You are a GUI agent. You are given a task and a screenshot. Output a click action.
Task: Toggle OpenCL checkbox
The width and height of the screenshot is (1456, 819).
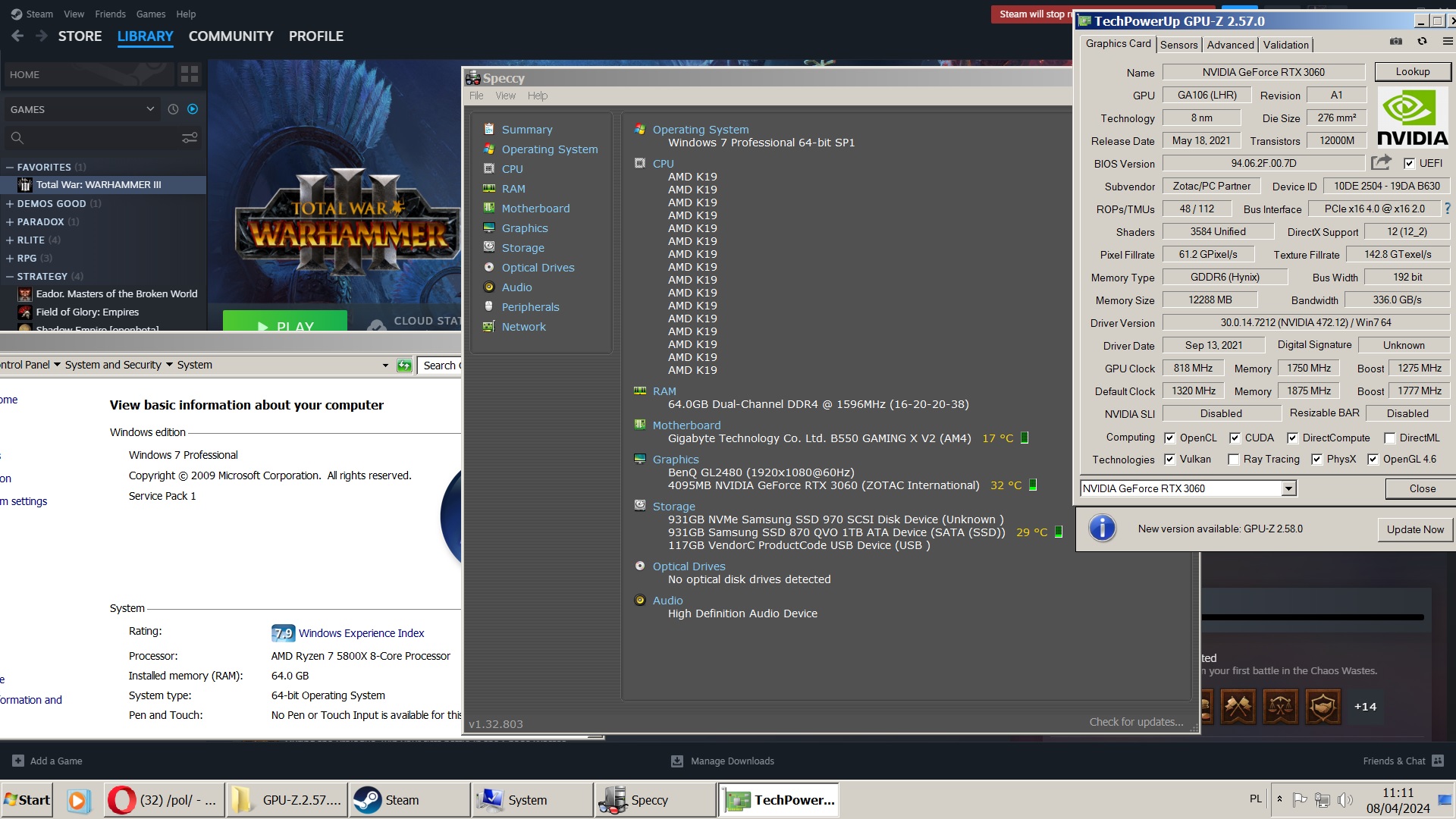1169,438
